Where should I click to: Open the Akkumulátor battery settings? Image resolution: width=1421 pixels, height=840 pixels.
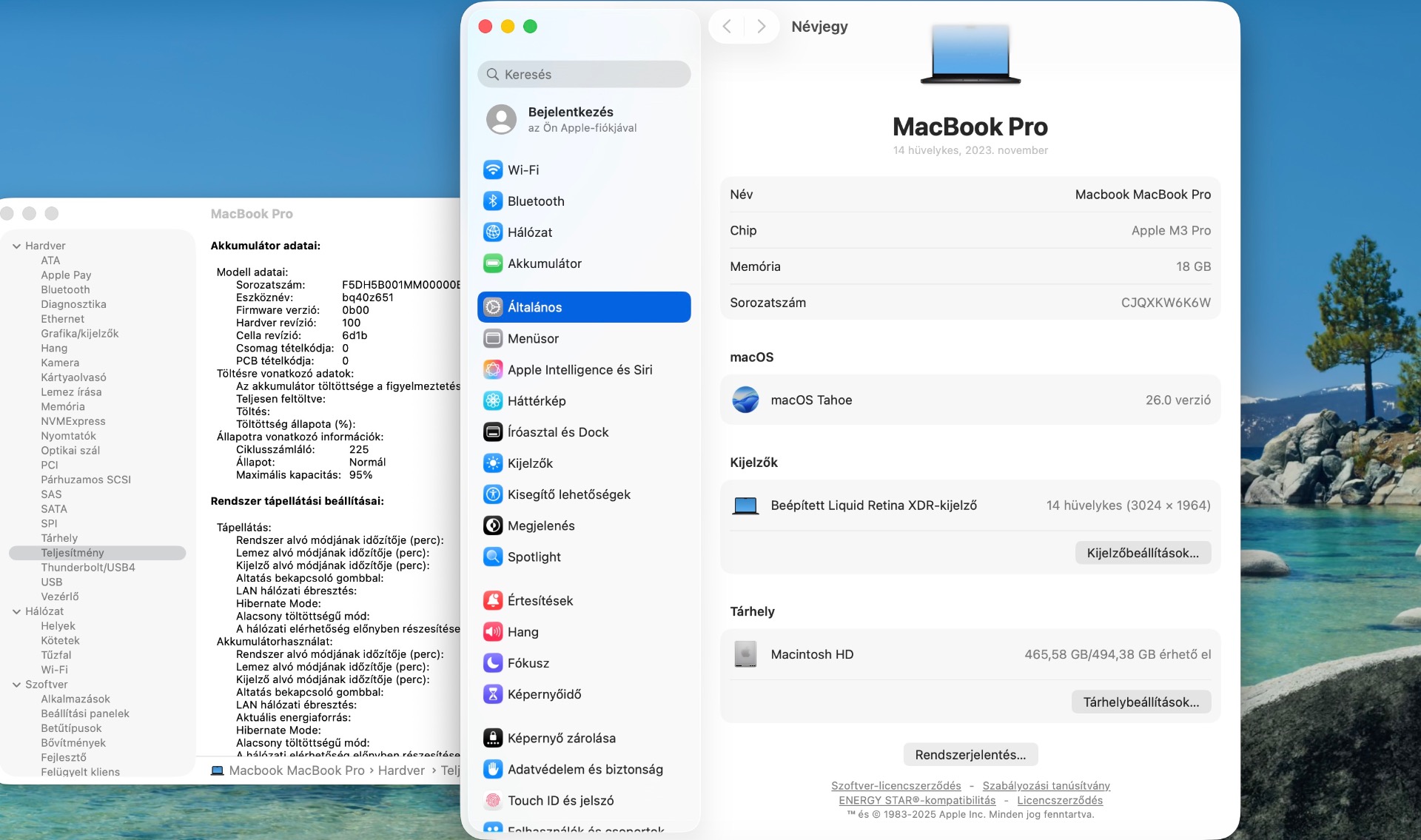[x=584, y=263]
